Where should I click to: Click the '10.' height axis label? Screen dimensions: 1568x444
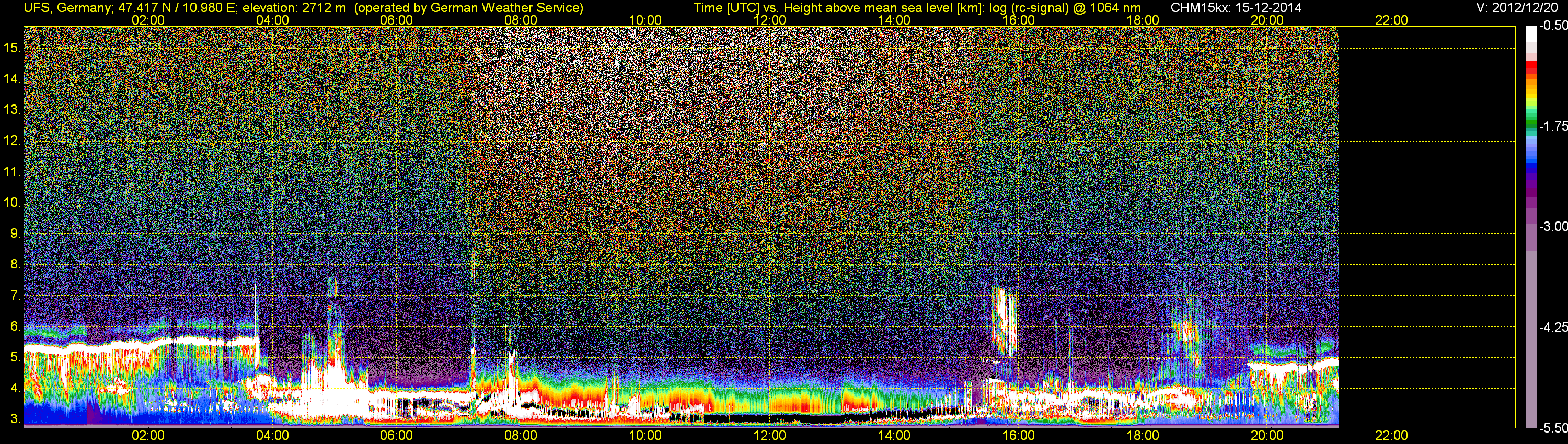click(12, 203)
